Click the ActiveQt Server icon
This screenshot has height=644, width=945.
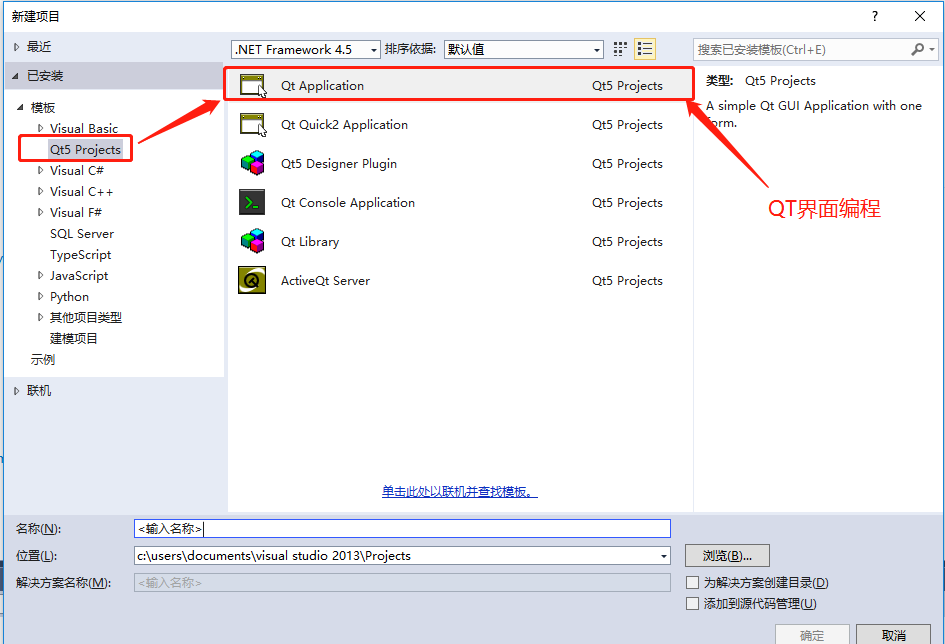tap(252, 280)
